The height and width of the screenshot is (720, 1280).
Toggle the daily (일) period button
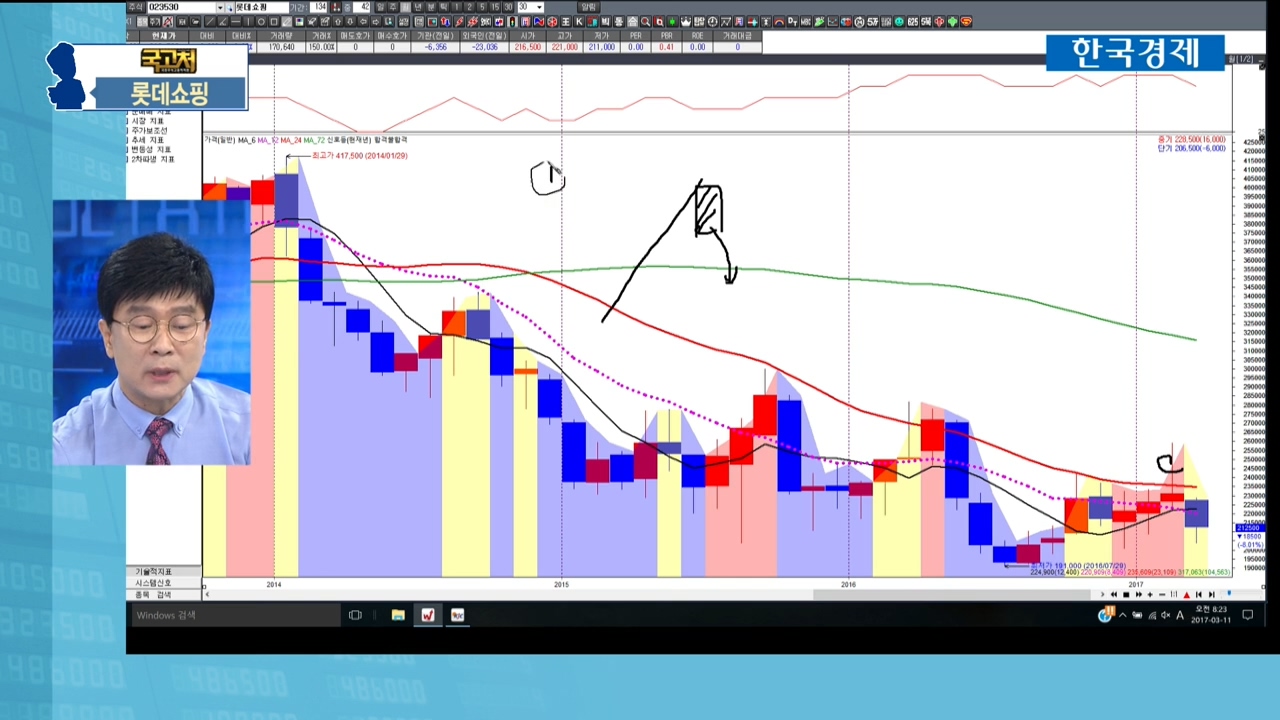380,7
